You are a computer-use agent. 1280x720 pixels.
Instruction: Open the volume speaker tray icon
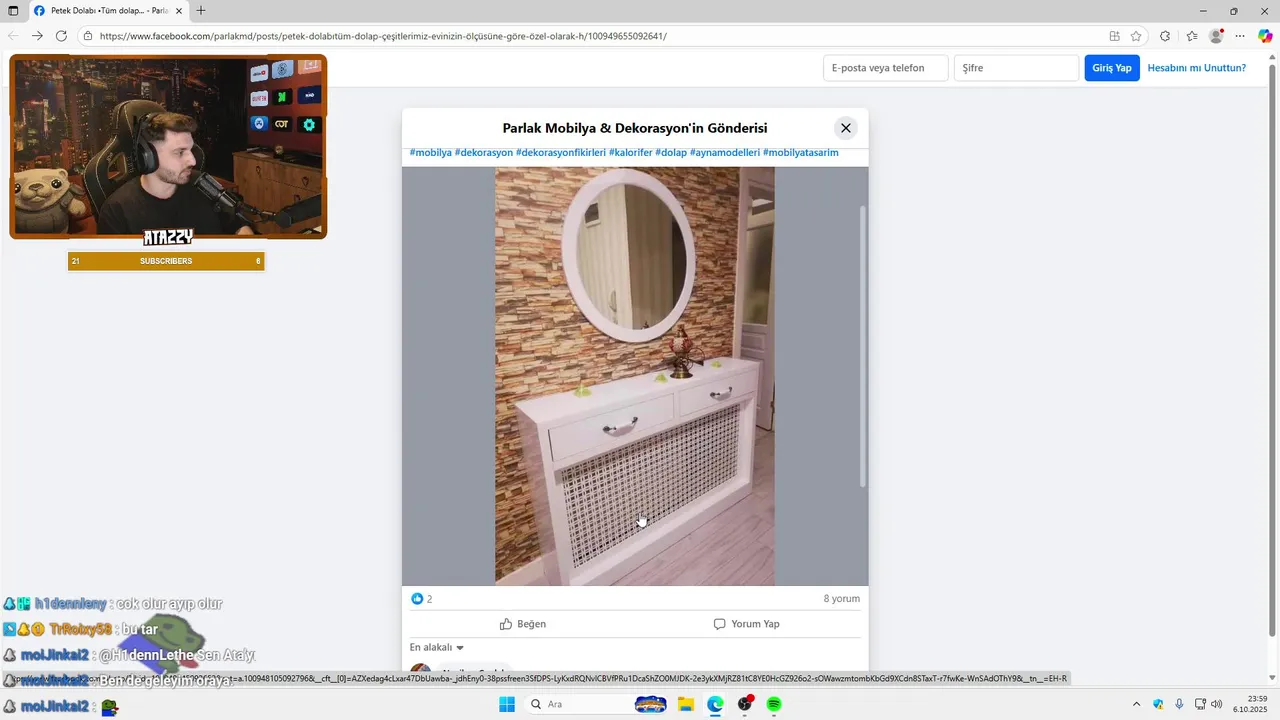pyautogui.click(x=1217, y=704)
